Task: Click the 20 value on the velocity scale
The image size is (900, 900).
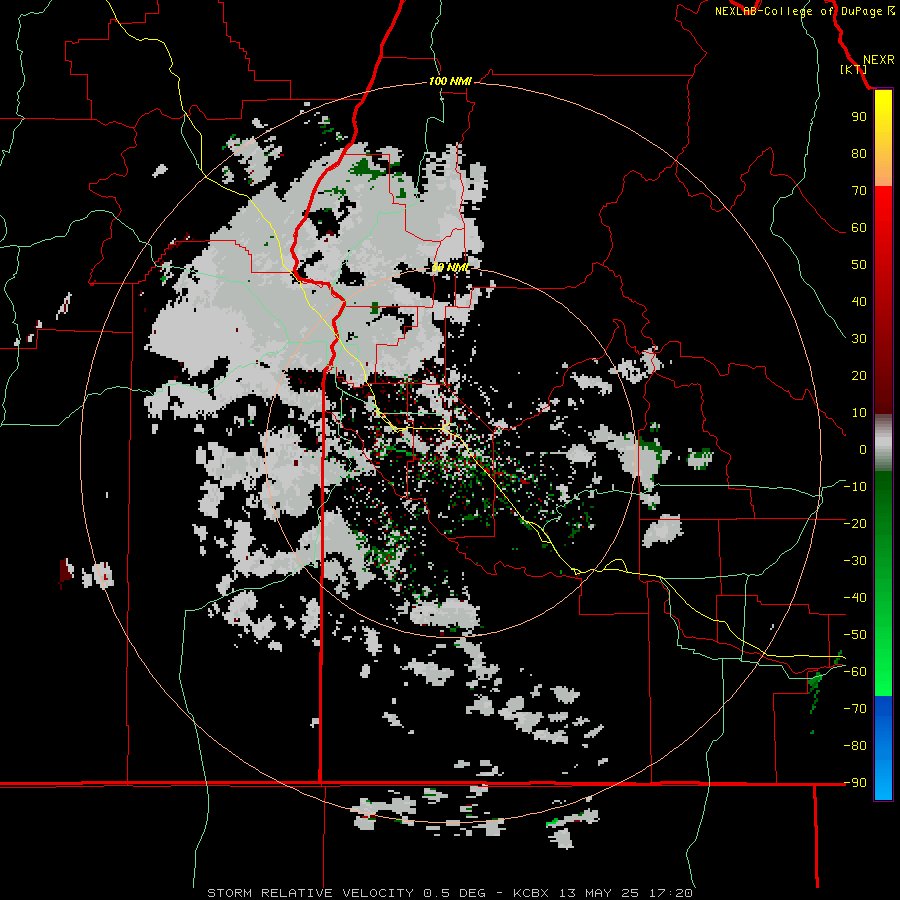Action: [x=859, y=375]
